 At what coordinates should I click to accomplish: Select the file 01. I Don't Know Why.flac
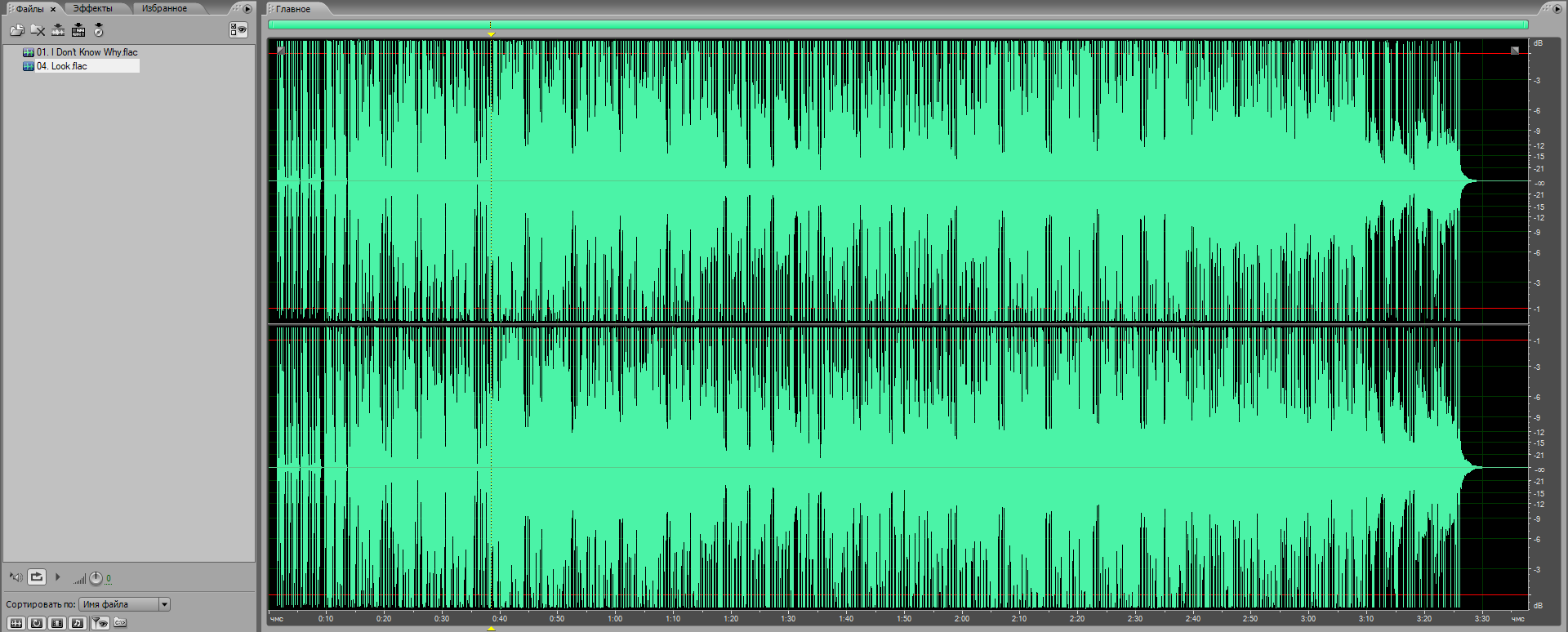[86, 52]
